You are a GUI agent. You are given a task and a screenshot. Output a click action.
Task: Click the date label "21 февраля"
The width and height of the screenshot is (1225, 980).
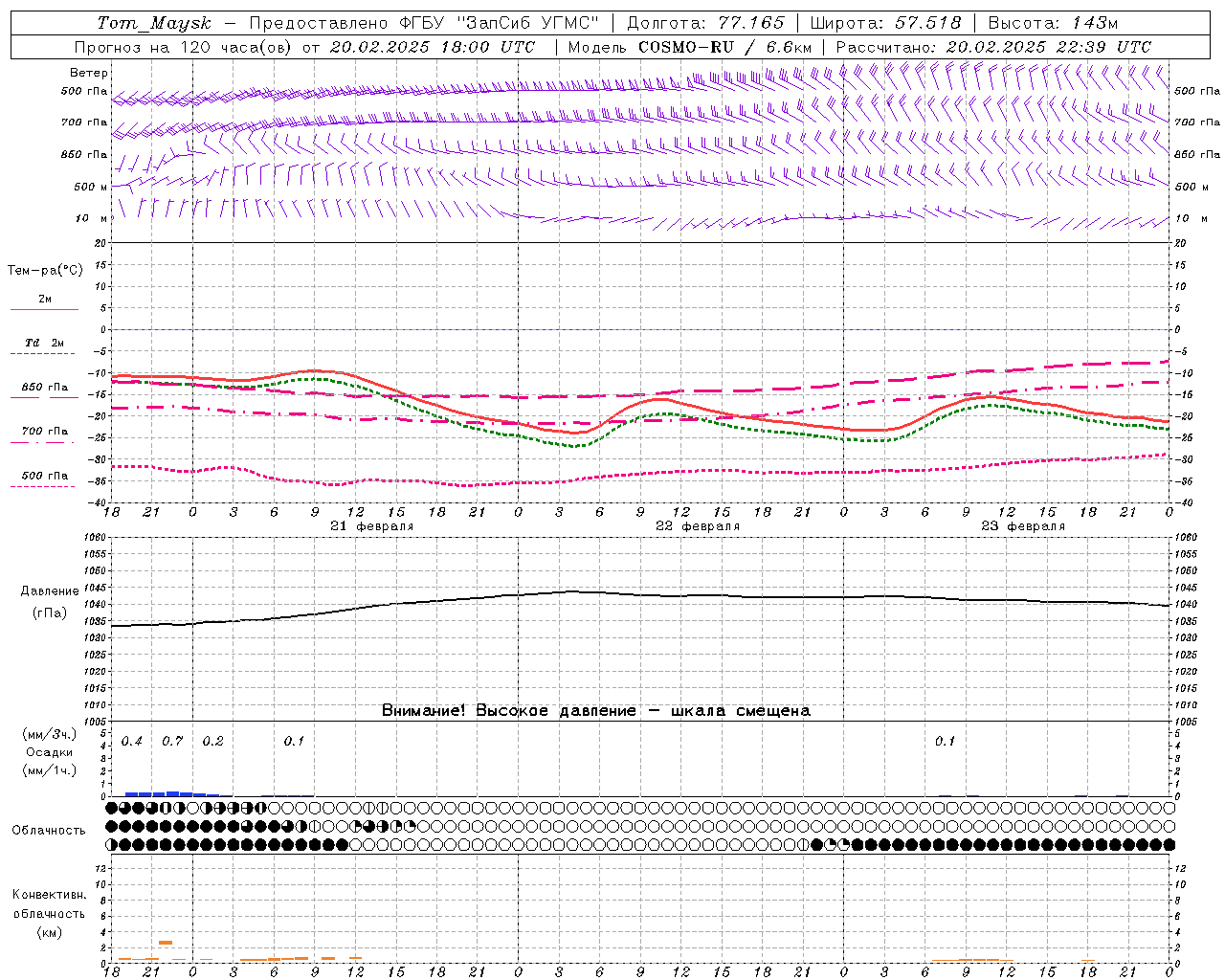[x=372, y=526]
